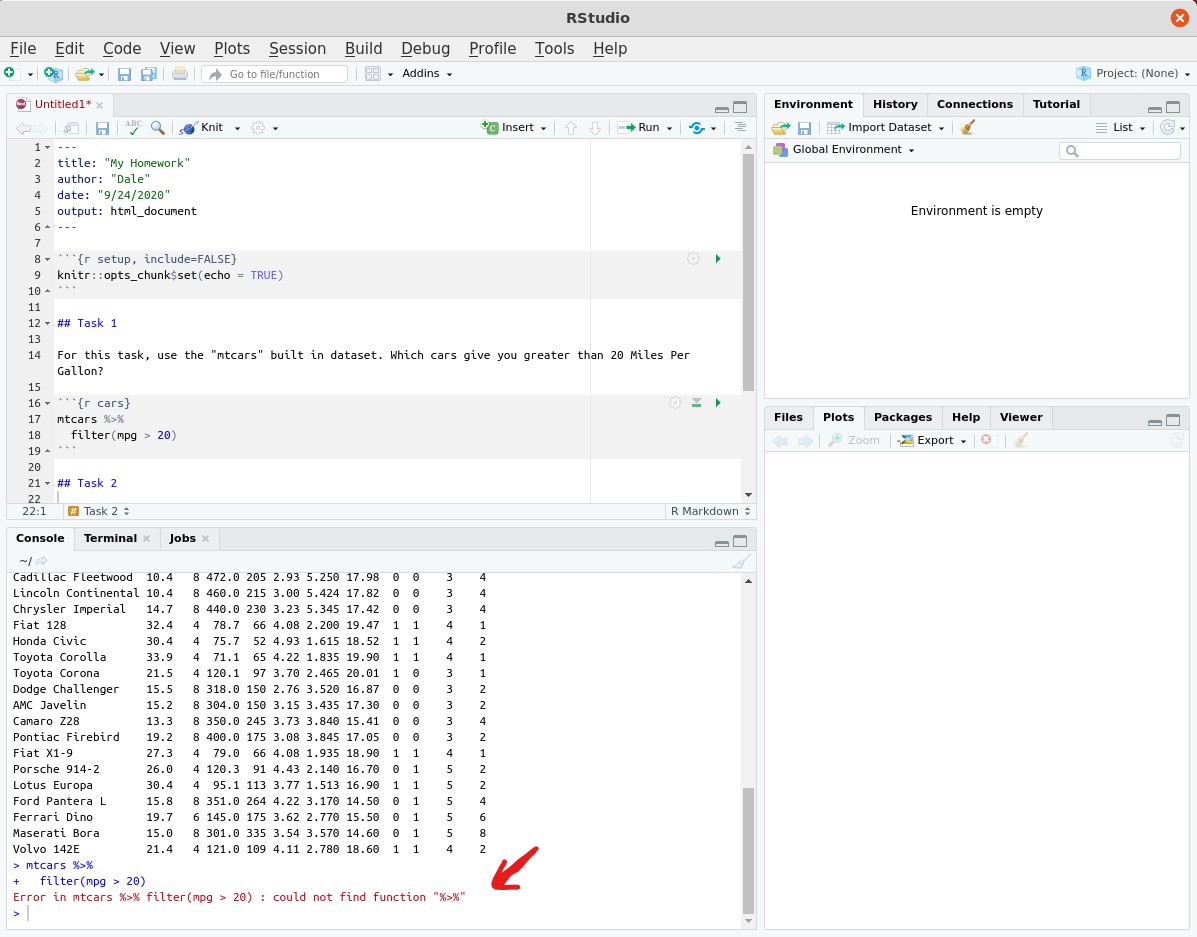
Task: Click Zoom in Plots pane
Action: pos(854,440)
